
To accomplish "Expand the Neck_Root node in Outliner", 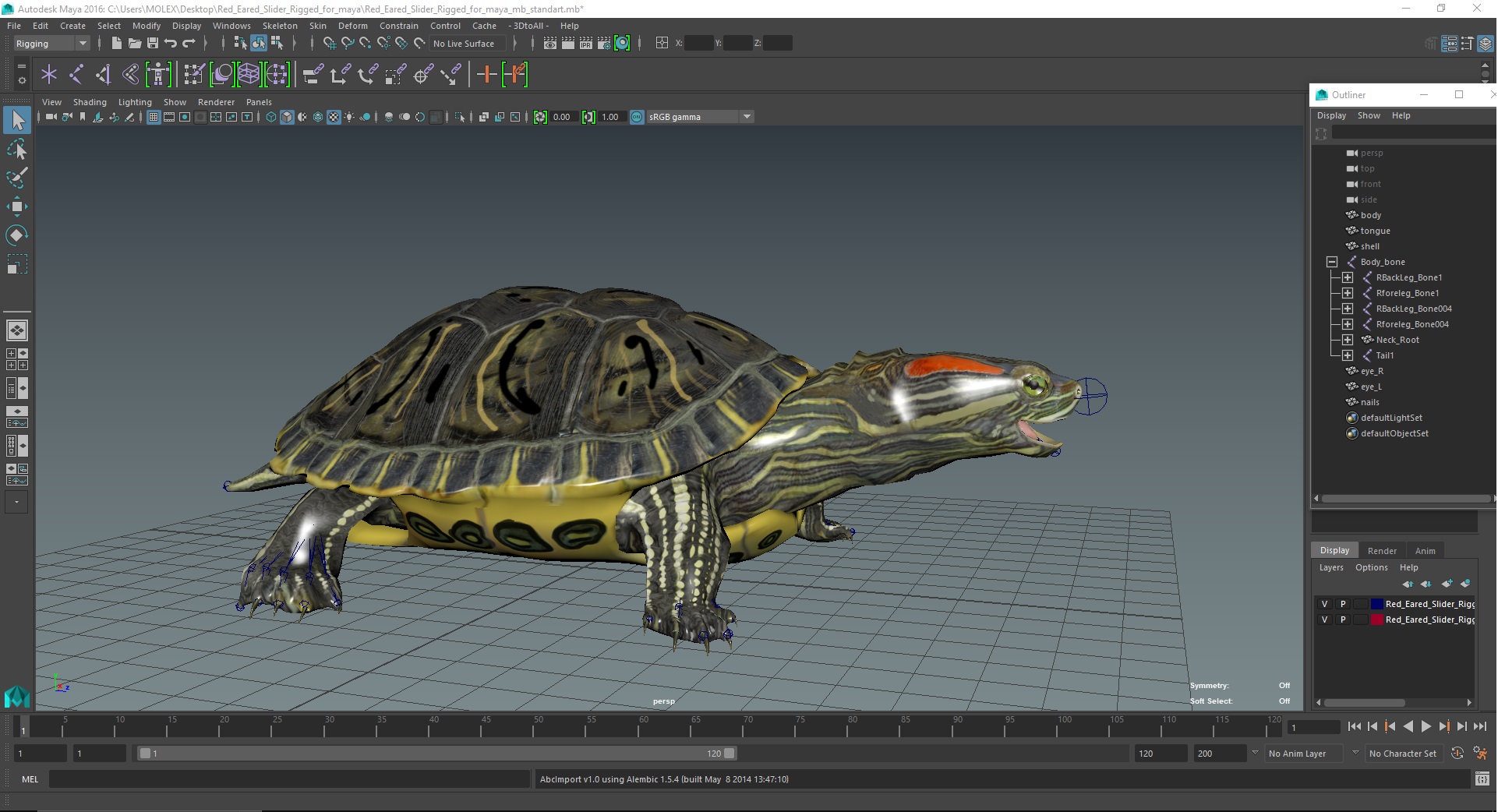I will (x=1347, y=340).
